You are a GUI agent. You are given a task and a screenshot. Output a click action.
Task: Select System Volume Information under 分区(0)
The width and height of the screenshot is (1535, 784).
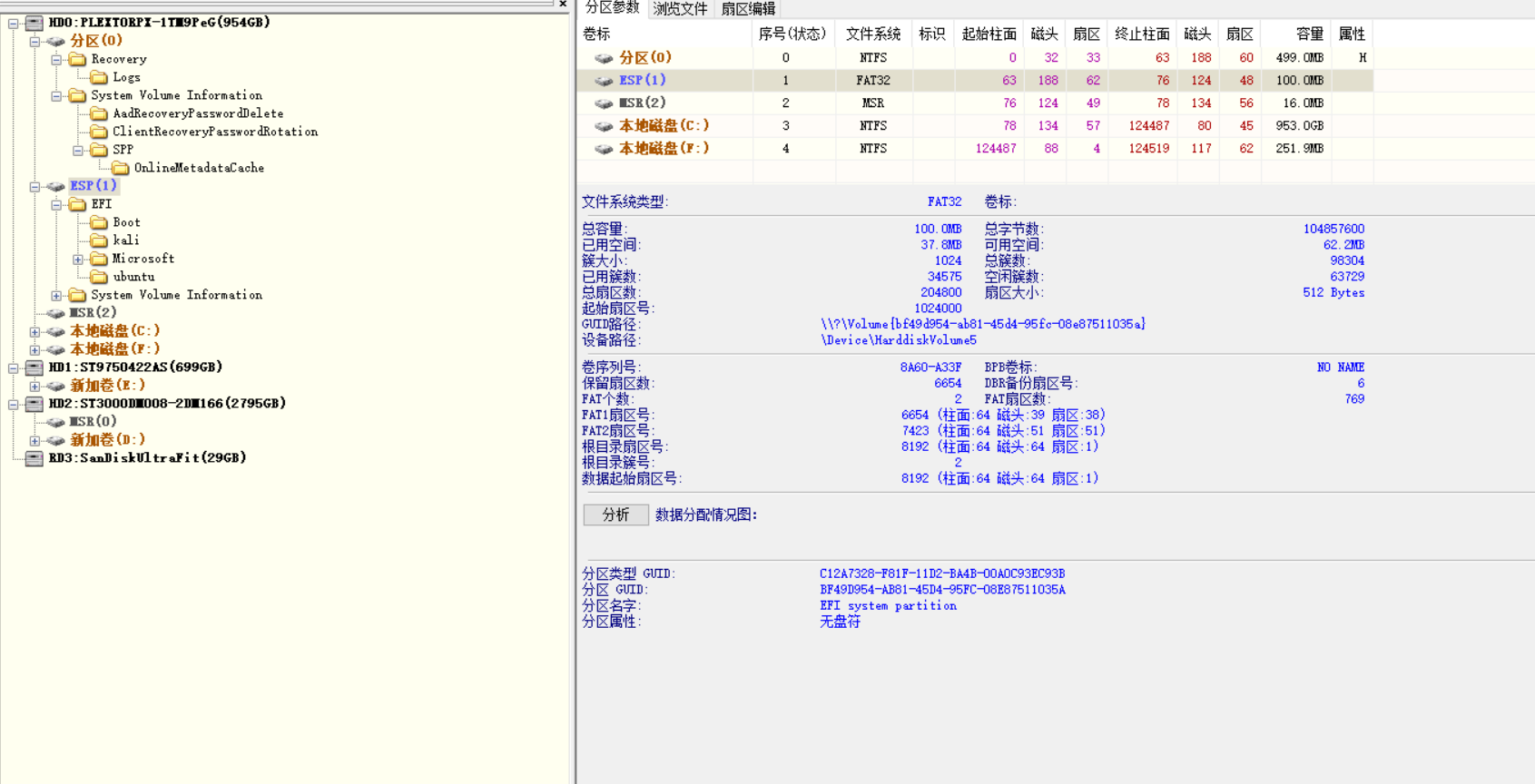[176, 95]
